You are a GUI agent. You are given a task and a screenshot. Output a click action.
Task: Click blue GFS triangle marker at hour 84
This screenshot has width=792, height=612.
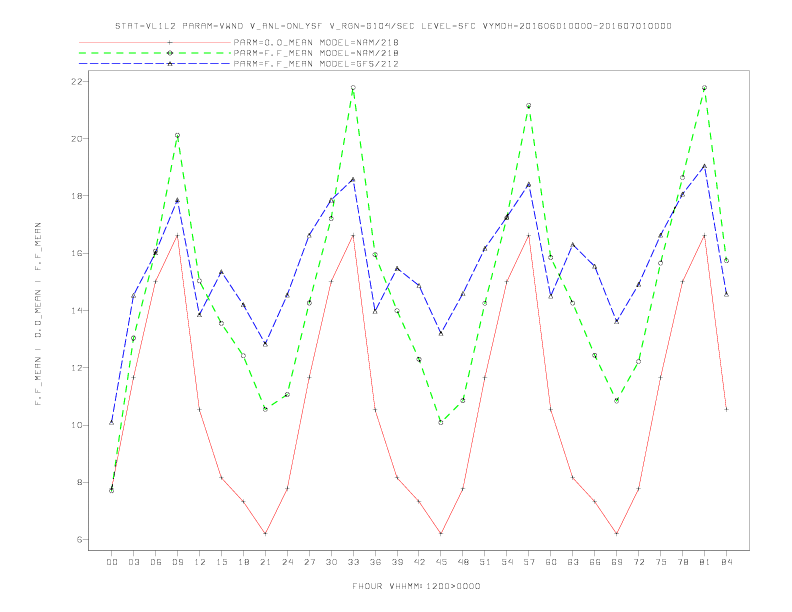point(727,294)
